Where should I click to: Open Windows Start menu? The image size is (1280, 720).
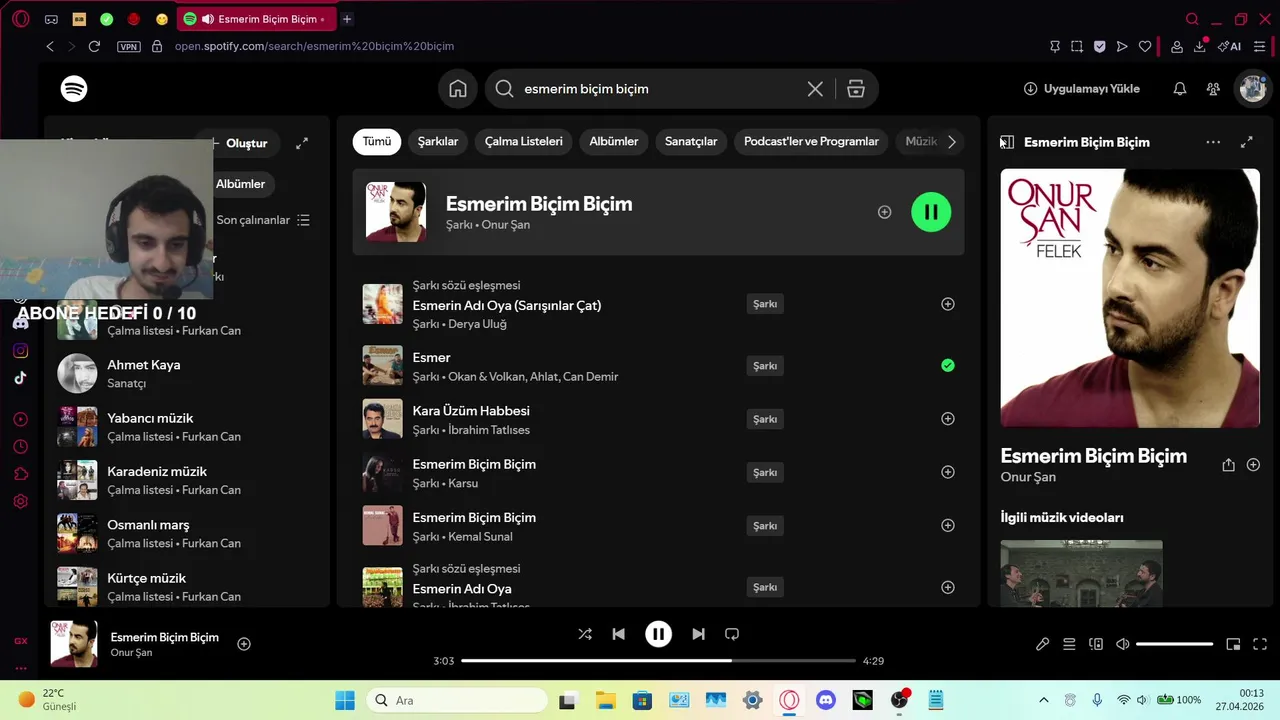tap(344, 700)
